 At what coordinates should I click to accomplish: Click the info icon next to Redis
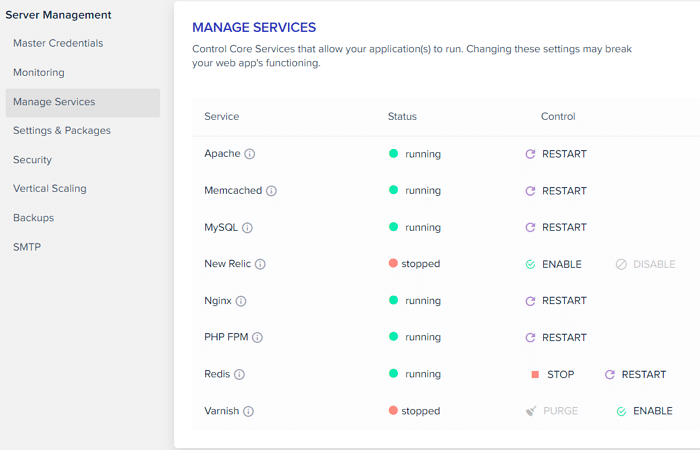click(x=240, y=375)
